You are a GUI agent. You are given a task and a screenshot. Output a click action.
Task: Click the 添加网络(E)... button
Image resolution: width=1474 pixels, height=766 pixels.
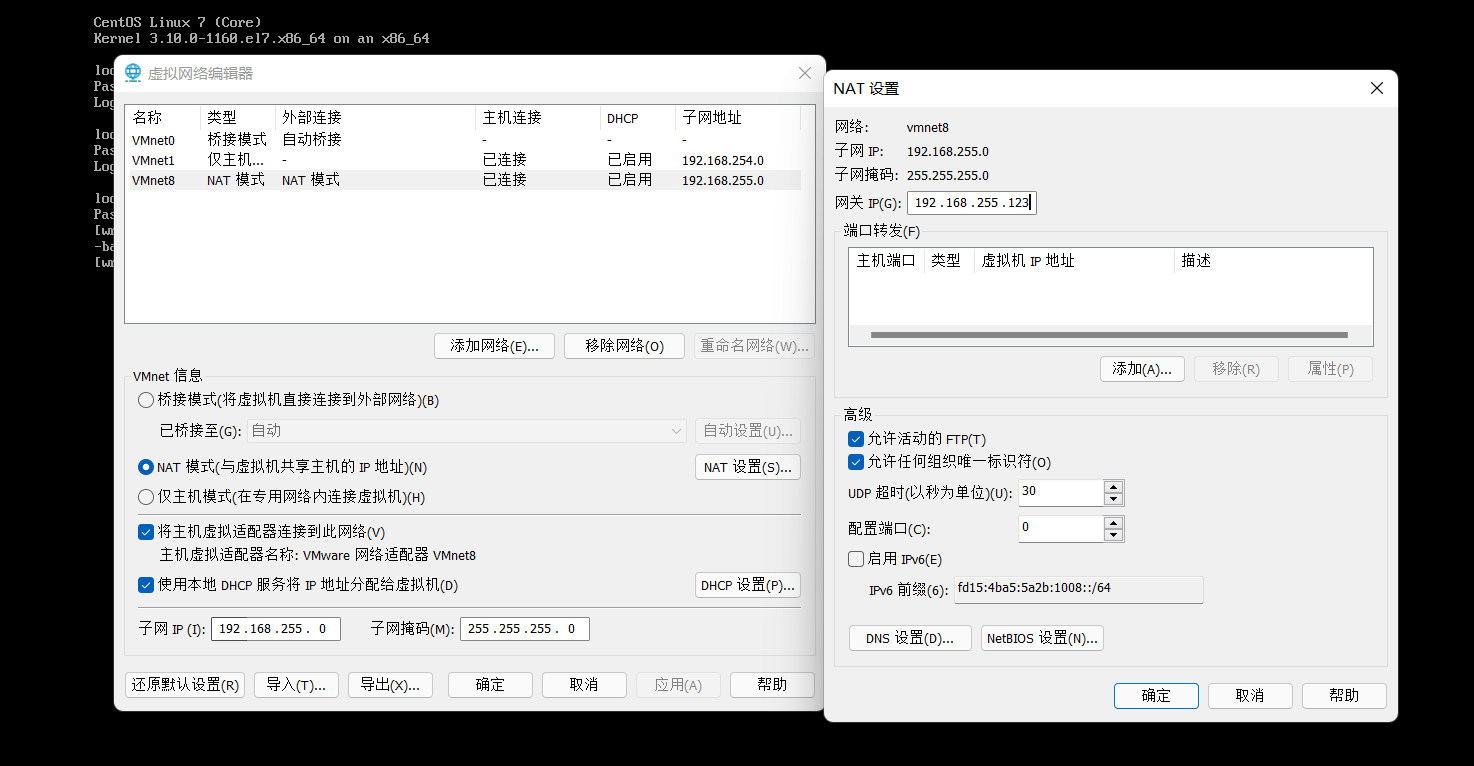pyautogui.click(x=494, y=346)
